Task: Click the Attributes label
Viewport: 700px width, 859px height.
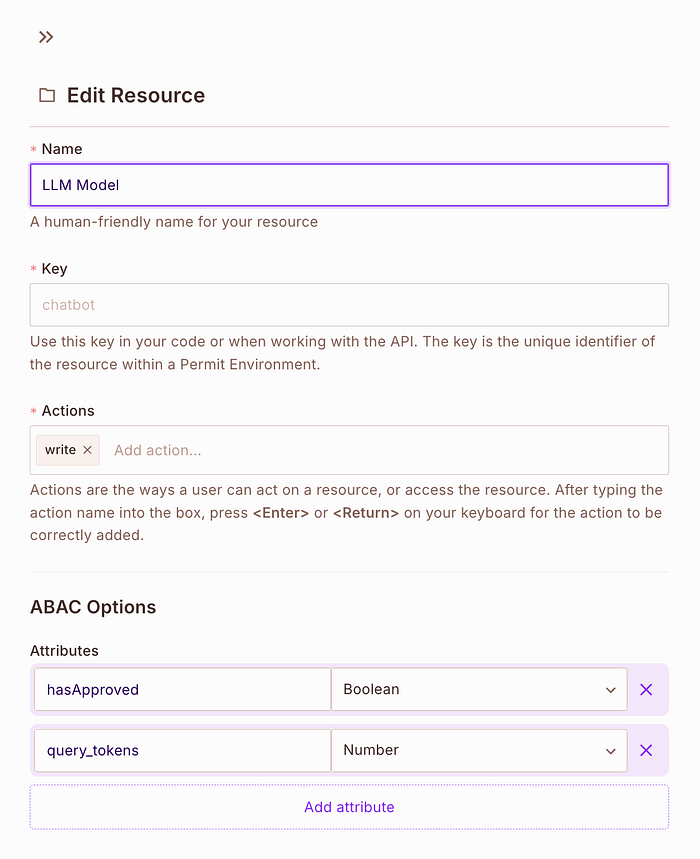Action: coord(64,650)
